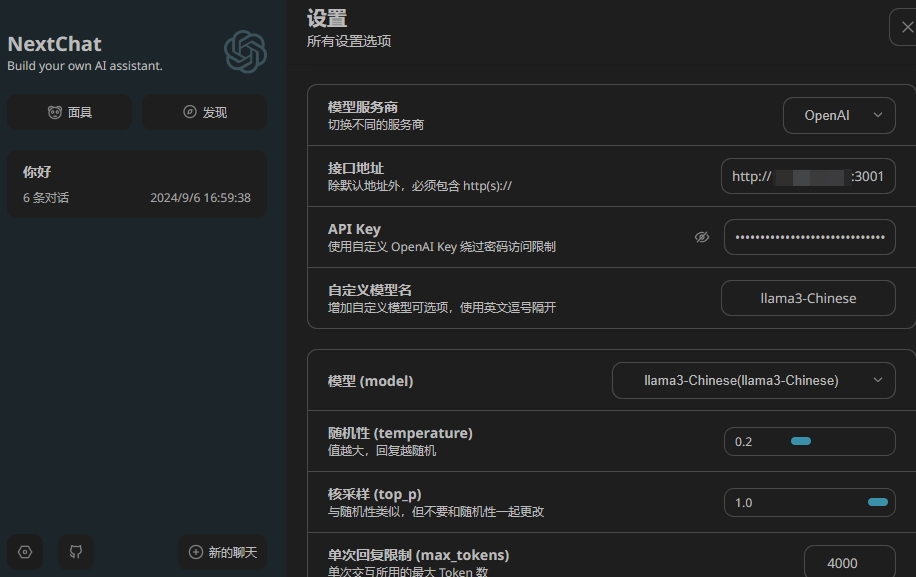
Task: Open the 模型 (model) llama3-Chinese dropdown
Action: click(753, 380)
